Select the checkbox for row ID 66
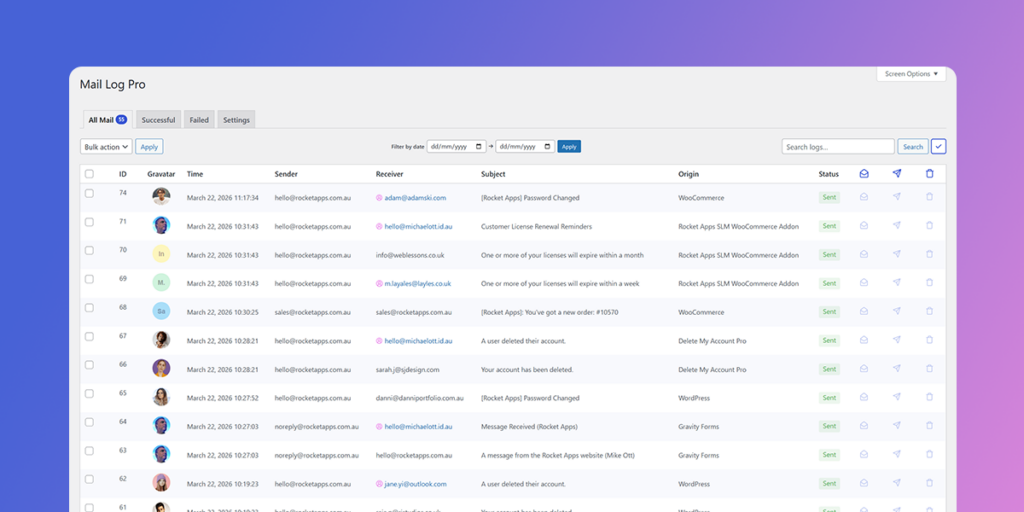Viewport: 1024px width, 512px height. [x=89, y=365]
